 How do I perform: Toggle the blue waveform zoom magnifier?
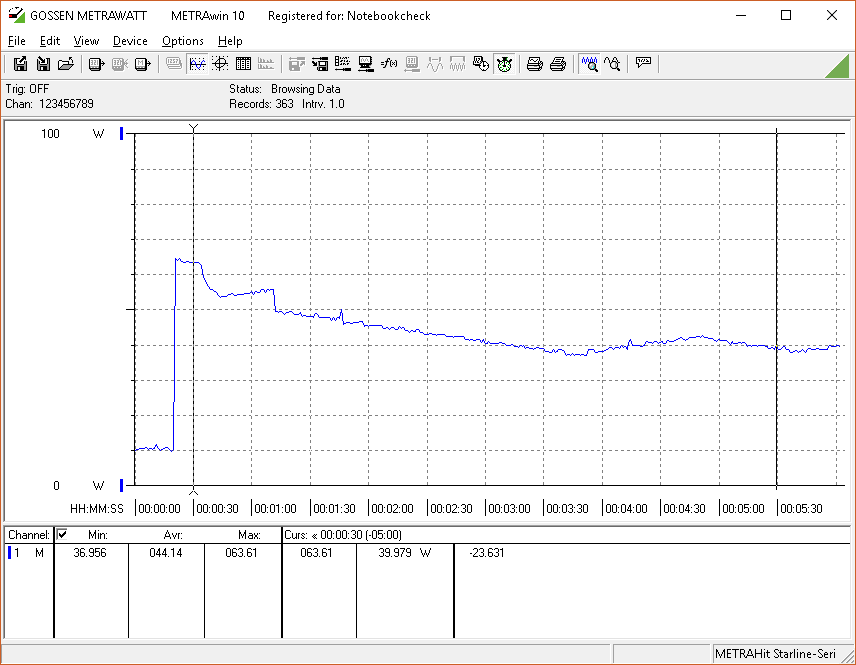pyautogui.click(x=590, y=64)
